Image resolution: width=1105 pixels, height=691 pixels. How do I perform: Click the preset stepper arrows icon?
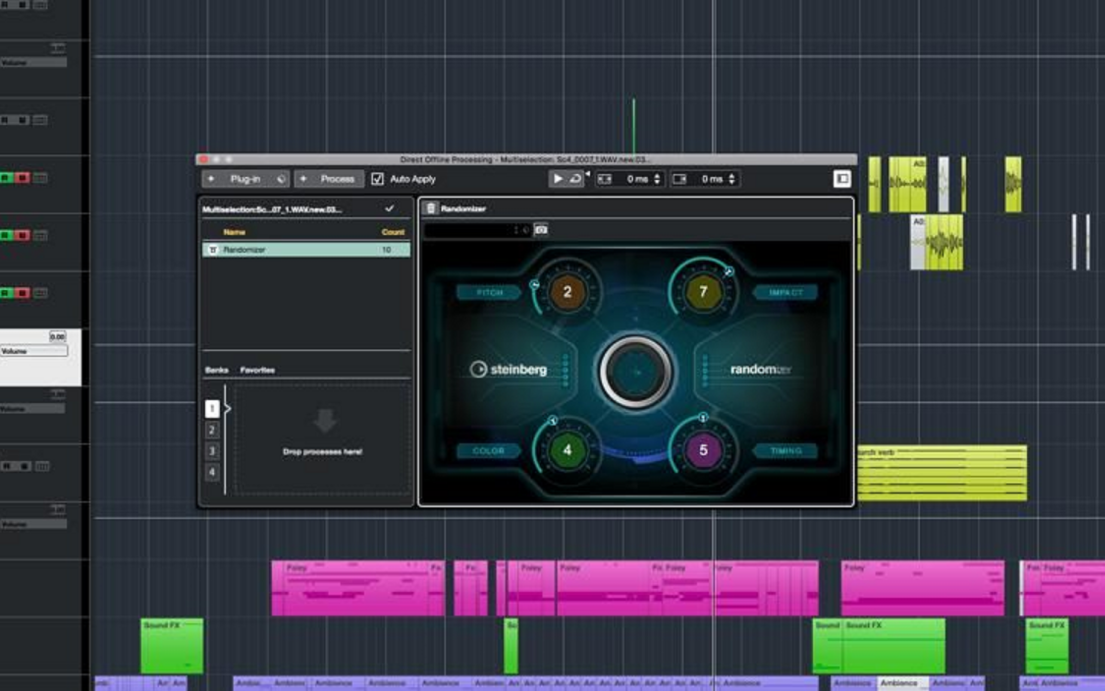pyautogui.click(x=517, y=230)
